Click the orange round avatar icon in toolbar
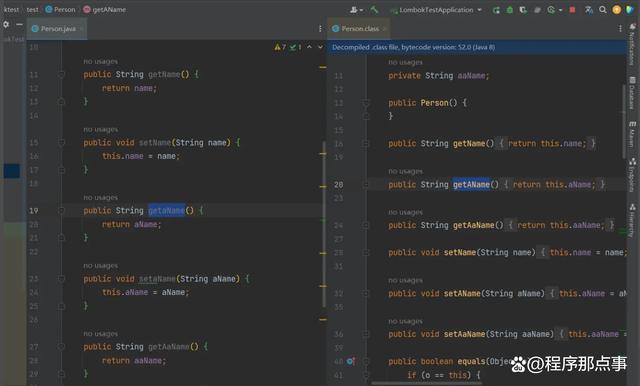The image size is (640, 386). click(x=616, y=10)
